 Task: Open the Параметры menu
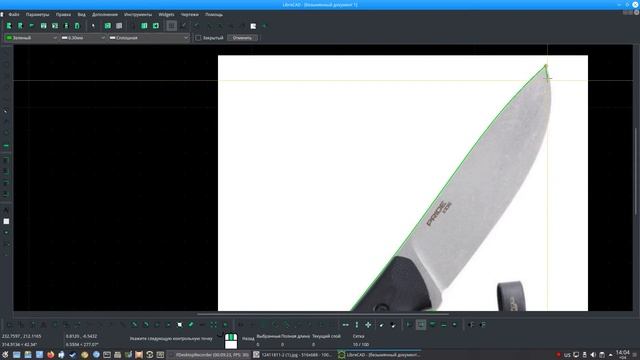37,14
